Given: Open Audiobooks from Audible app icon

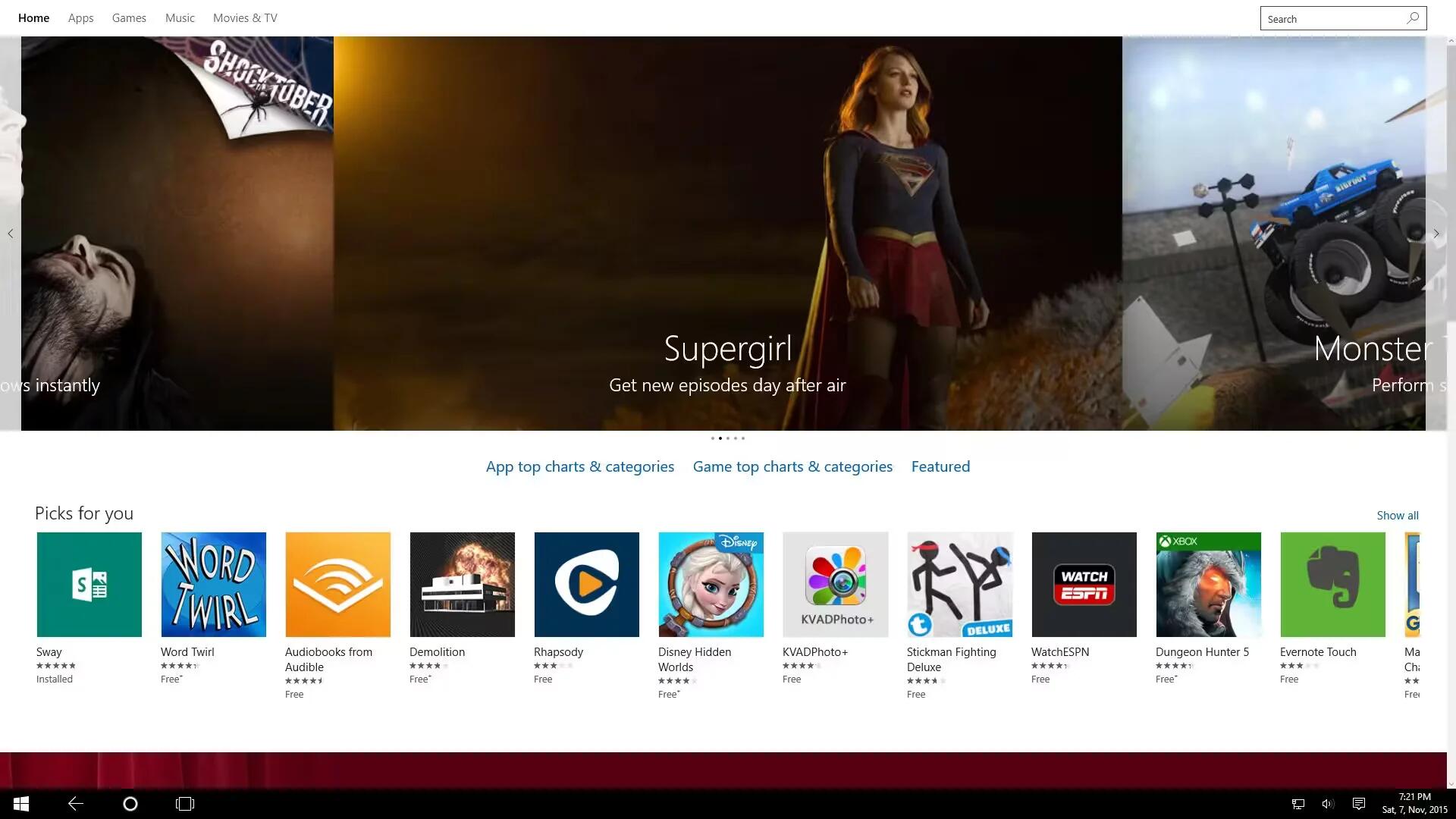Looking at the screenshot, I should coord(337,585).
